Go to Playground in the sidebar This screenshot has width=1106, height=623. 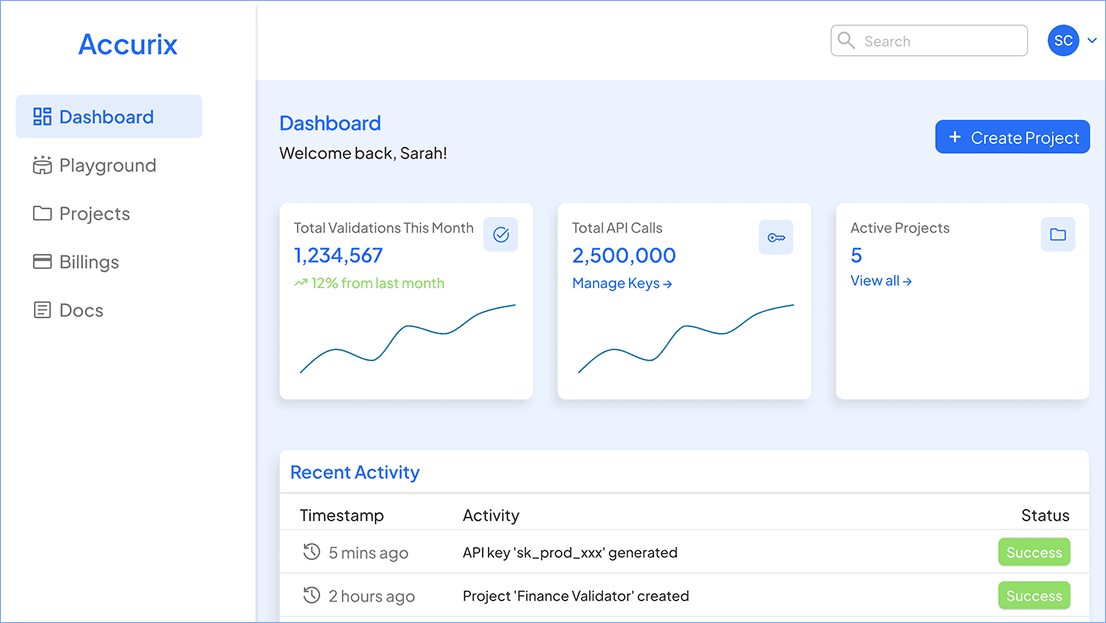pyautogui.click(x=107, y=166)
